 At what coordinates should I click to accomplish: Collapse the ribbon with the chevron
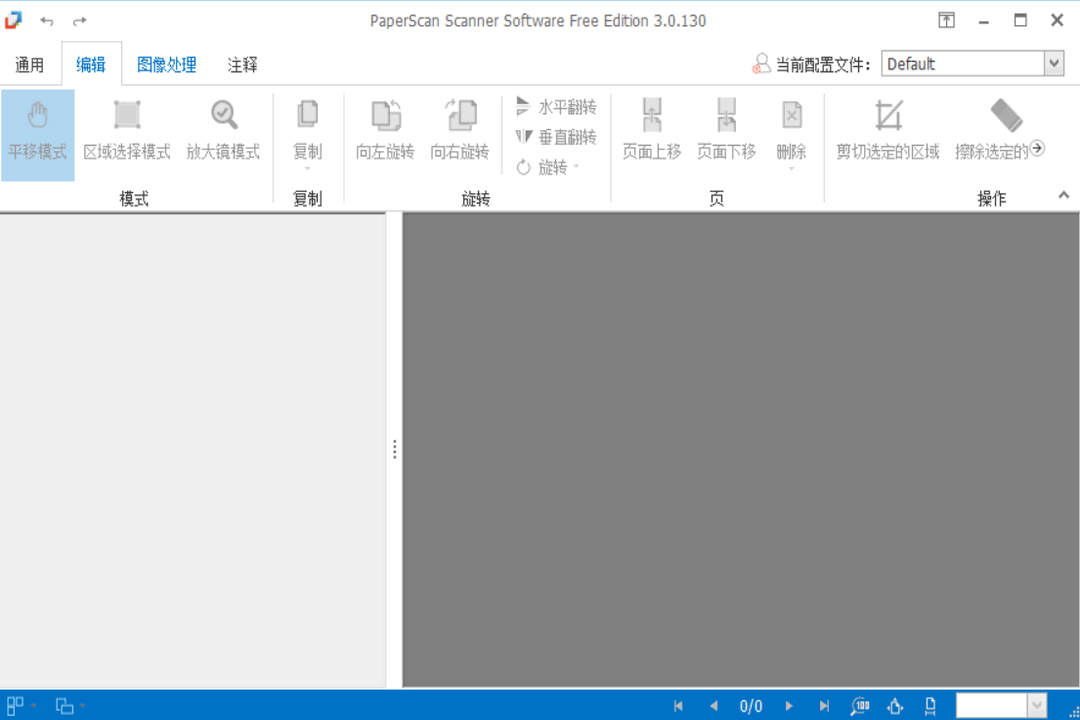(1064, 196)
